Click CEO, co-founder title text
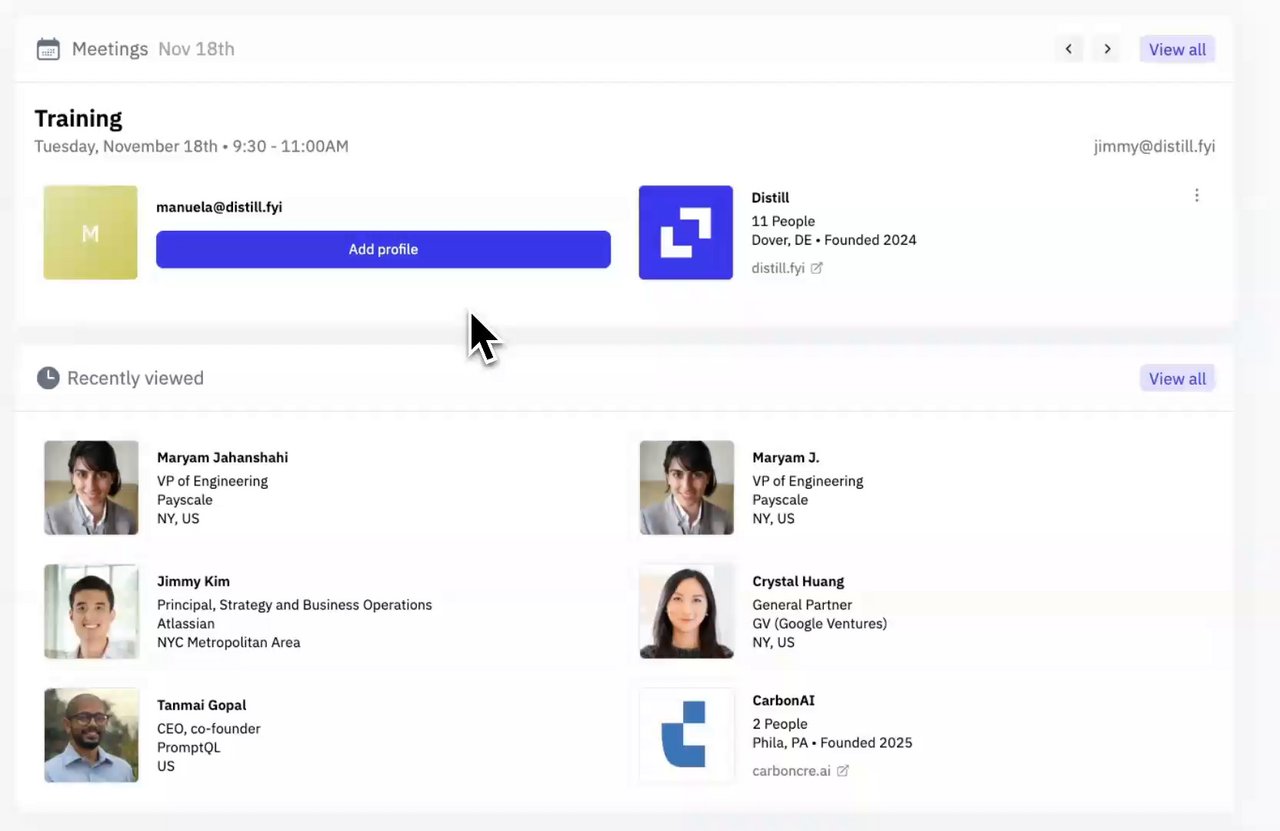This screenshot has height=831, width=1280. point(208,729)
